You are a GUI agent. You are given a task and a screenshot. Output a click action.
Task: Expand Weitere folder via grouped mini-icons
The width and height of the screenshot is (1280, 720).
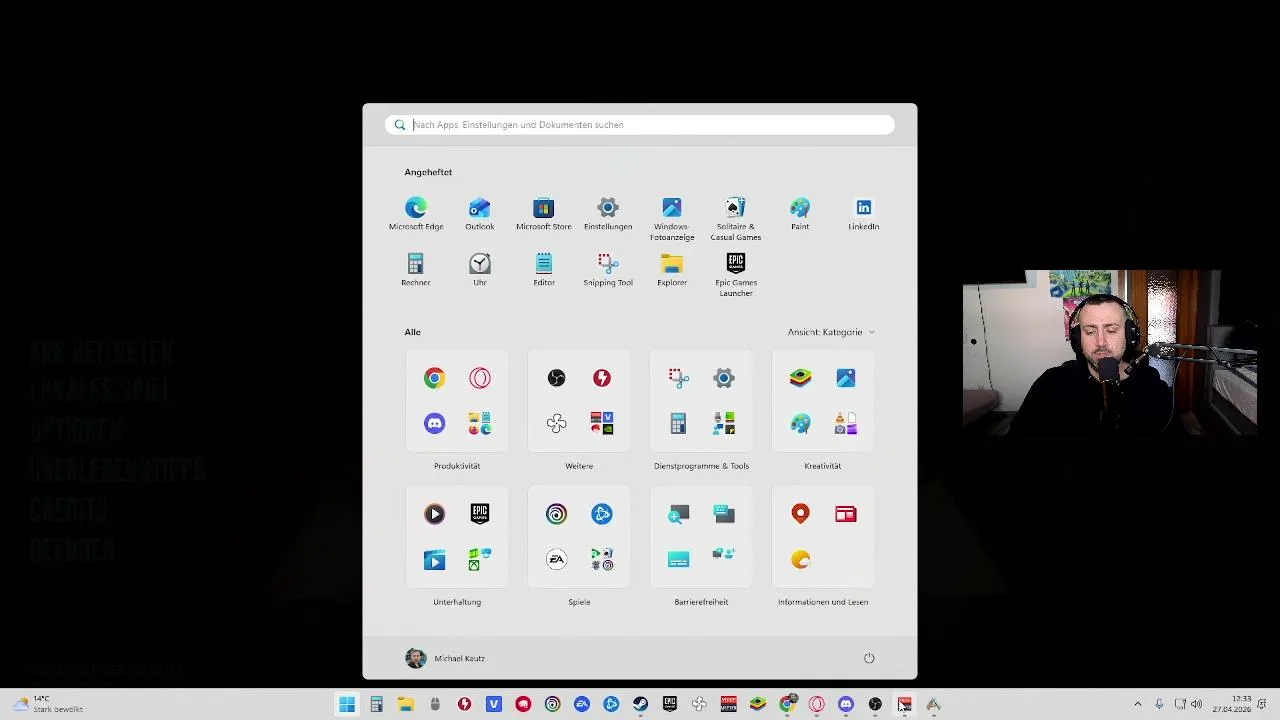tap(602, 424)
